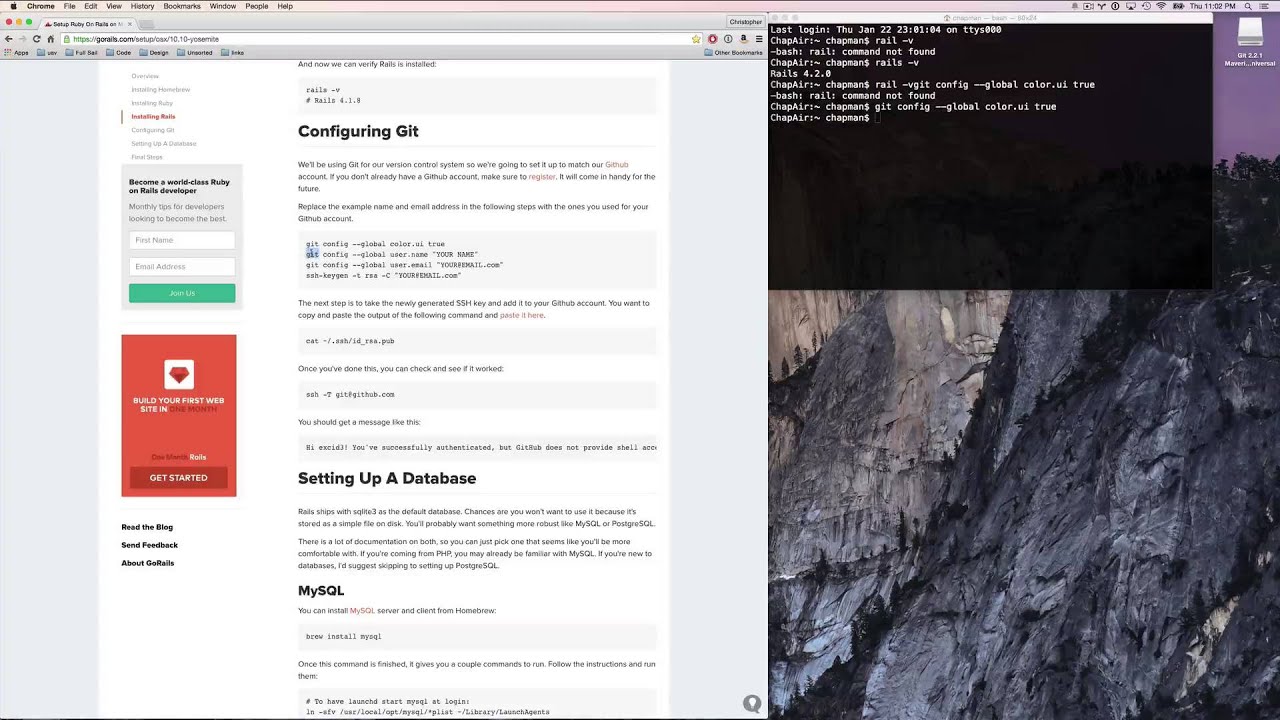Click the Wi-Fi status icon

coord(1161,6)
